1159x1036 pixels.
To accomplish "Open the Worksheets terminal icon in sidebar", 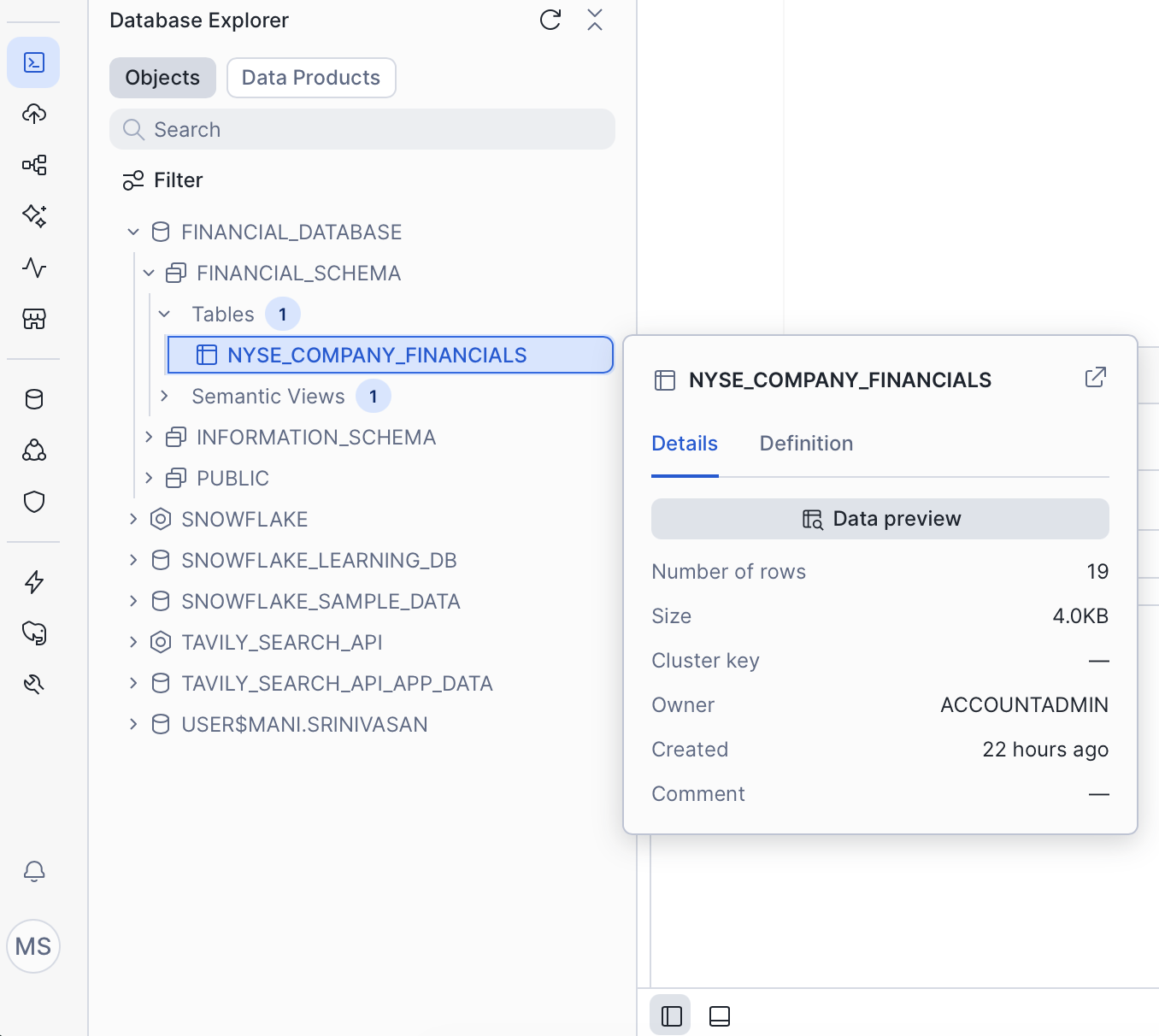I will click(x=33, y=62).
